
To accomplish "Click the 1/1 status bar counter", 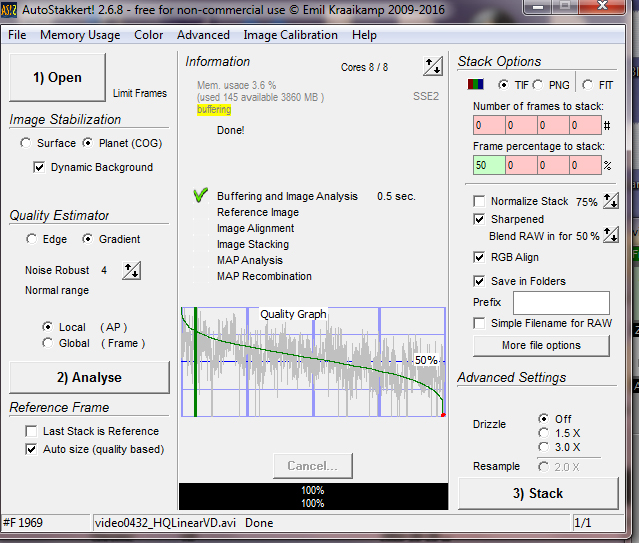I will 582,523.
